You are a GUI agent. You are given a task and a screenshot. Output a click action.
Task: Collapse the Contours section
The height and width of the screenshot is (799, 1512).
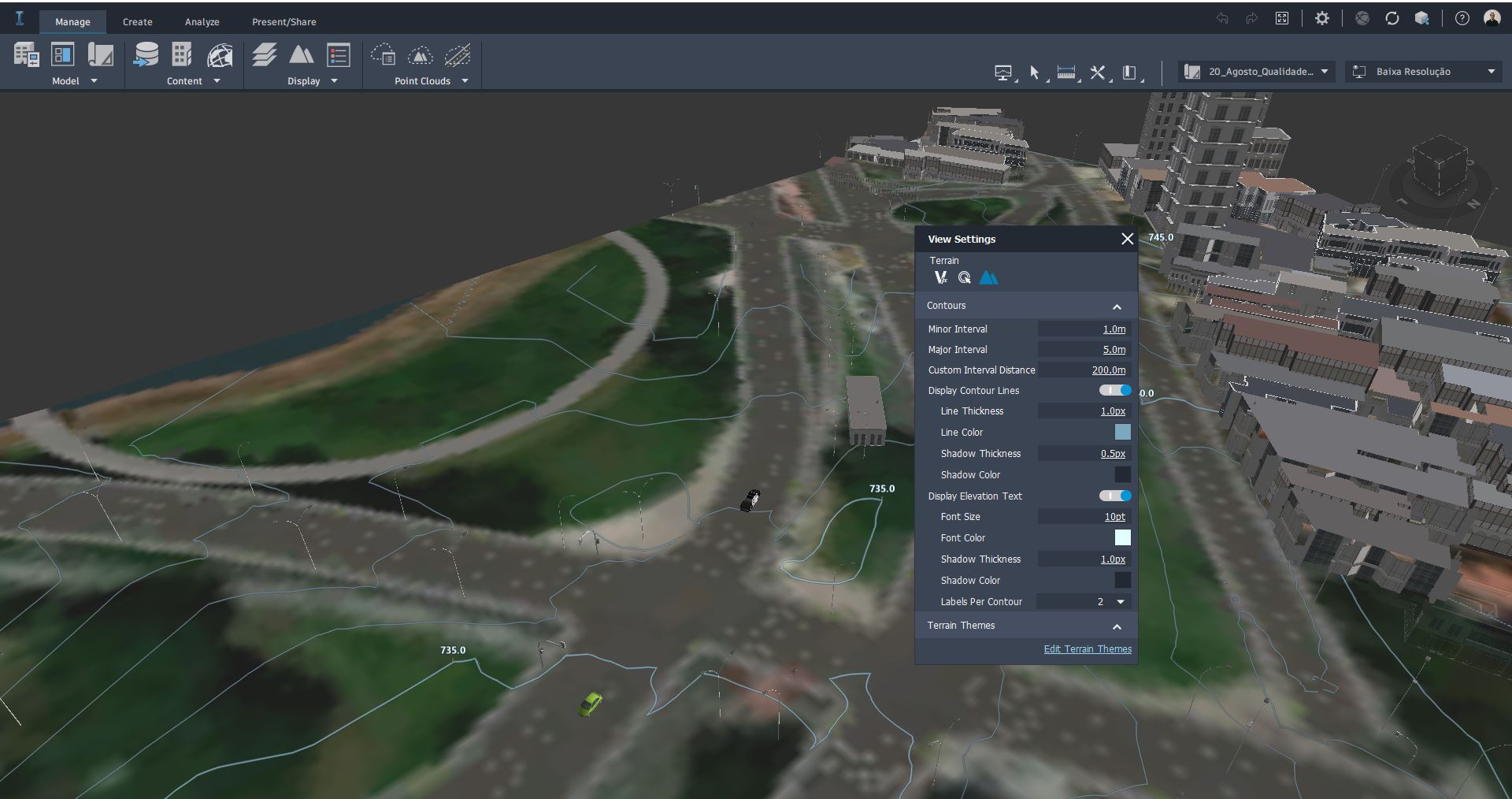[x=1116, y=307]
